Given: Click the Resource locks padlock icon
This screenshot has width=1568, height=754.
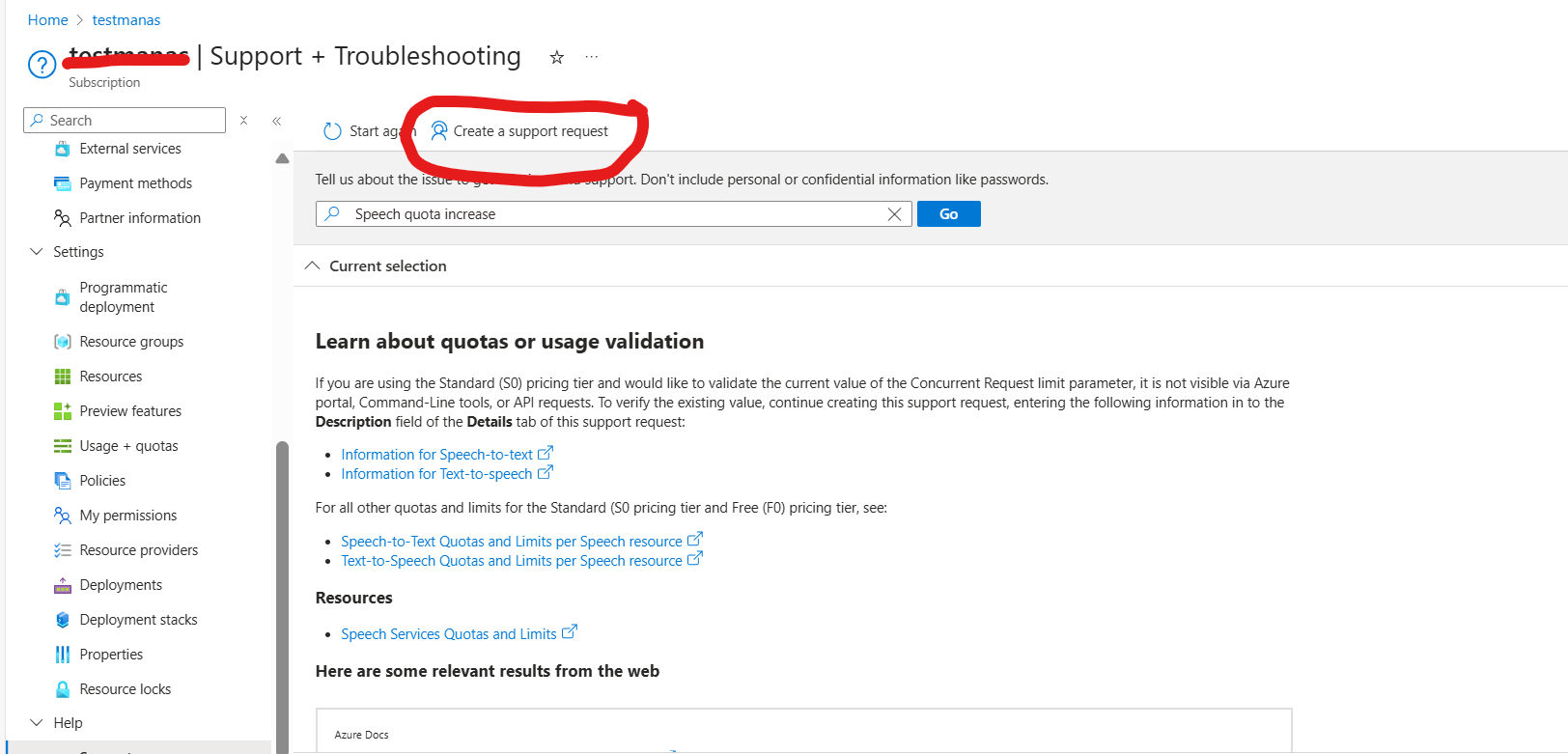Looking at the screenshot, I should click(x=63, y=689).
